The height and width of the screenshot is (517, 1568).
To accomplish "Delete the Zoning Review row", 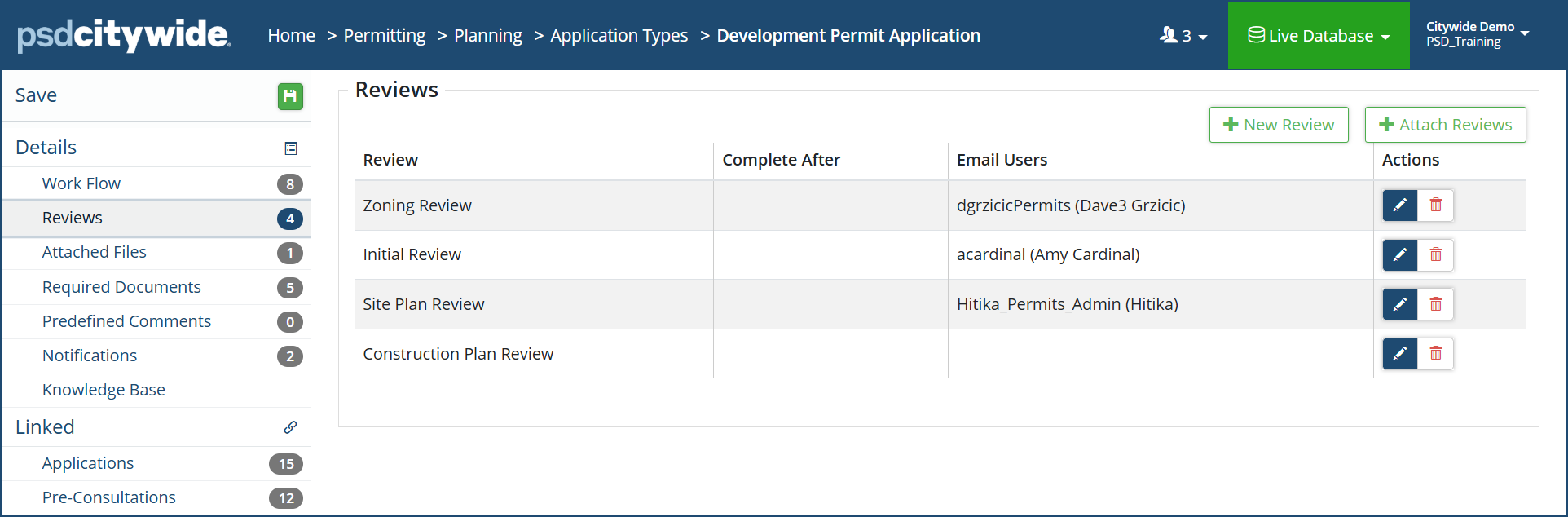I will pyautogui.click(x=1435, y=205).
